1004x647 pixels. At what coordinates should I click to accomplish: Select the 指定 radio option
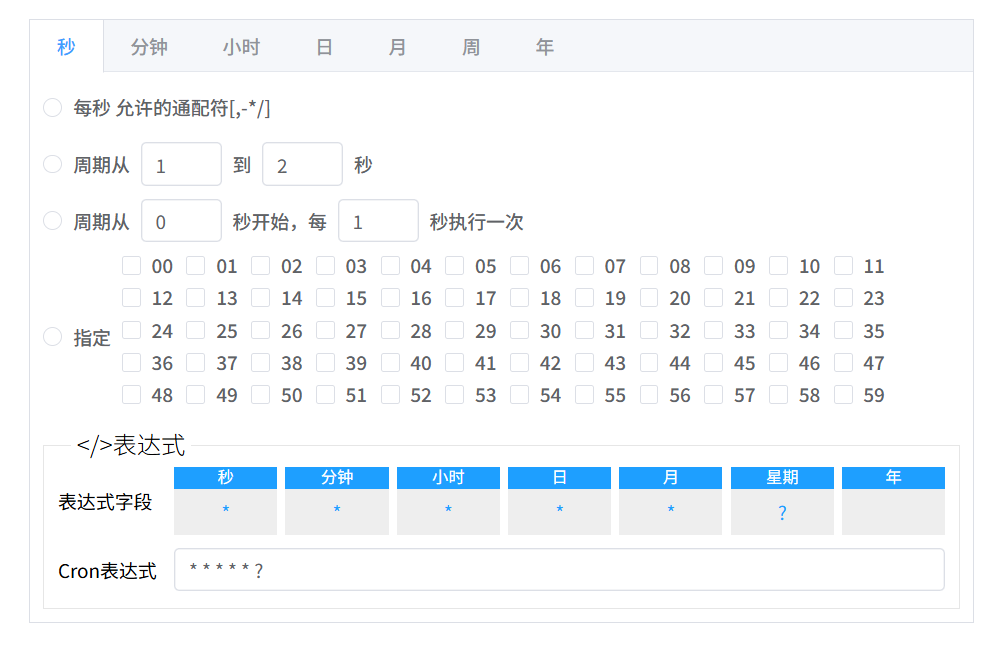click(x=52, y=337)
